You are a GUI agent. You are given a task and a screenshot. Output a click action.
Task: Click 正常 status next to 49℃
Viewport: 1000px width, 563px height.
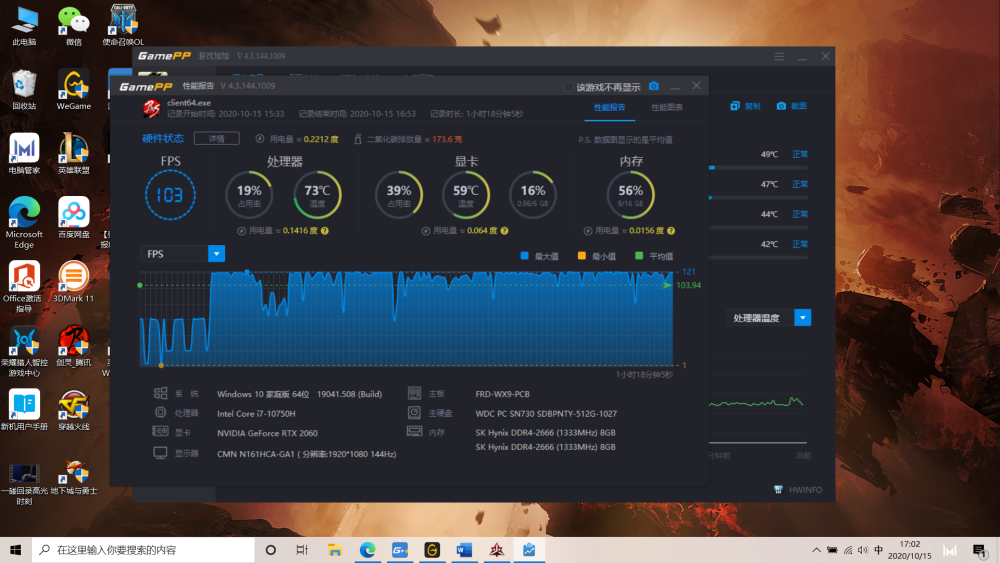pos(800,154)
